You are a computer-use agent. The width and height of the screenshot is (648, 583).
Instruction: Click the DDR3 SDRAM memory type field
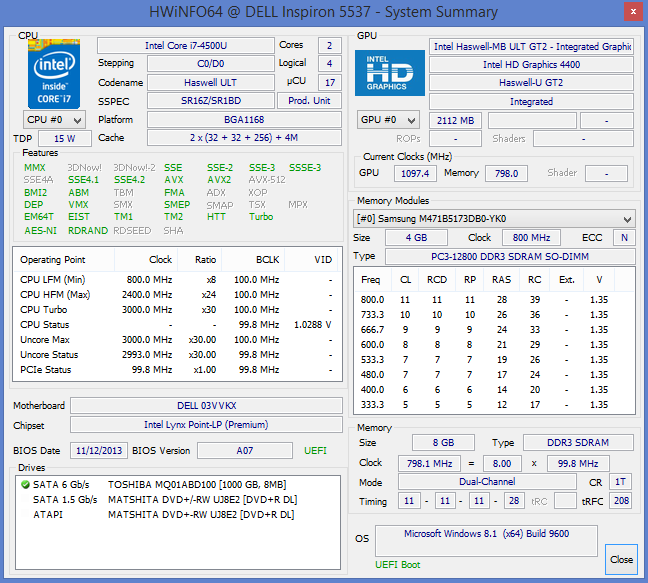coord(578,443)
